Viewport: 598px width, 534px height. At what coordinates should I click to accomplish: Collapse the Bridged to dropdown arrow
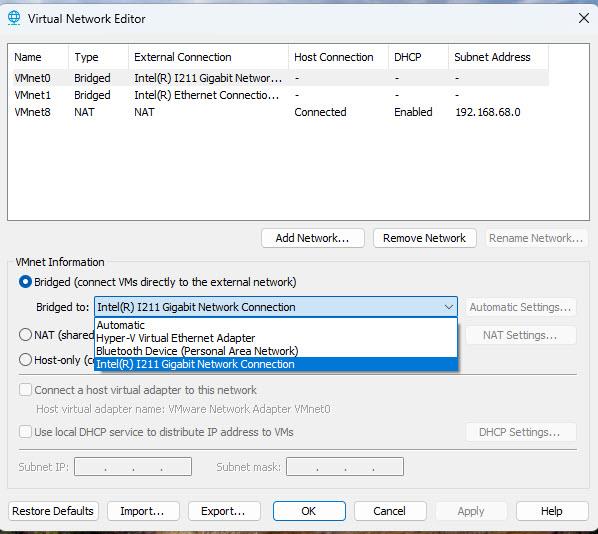tap(448, 307)
